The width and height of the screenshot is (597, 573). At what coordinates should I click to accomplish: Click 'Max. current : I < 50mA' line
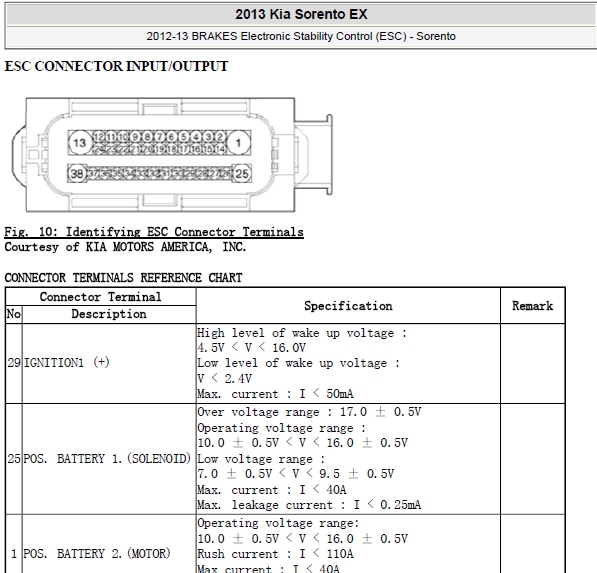click(x=275, y=394)
